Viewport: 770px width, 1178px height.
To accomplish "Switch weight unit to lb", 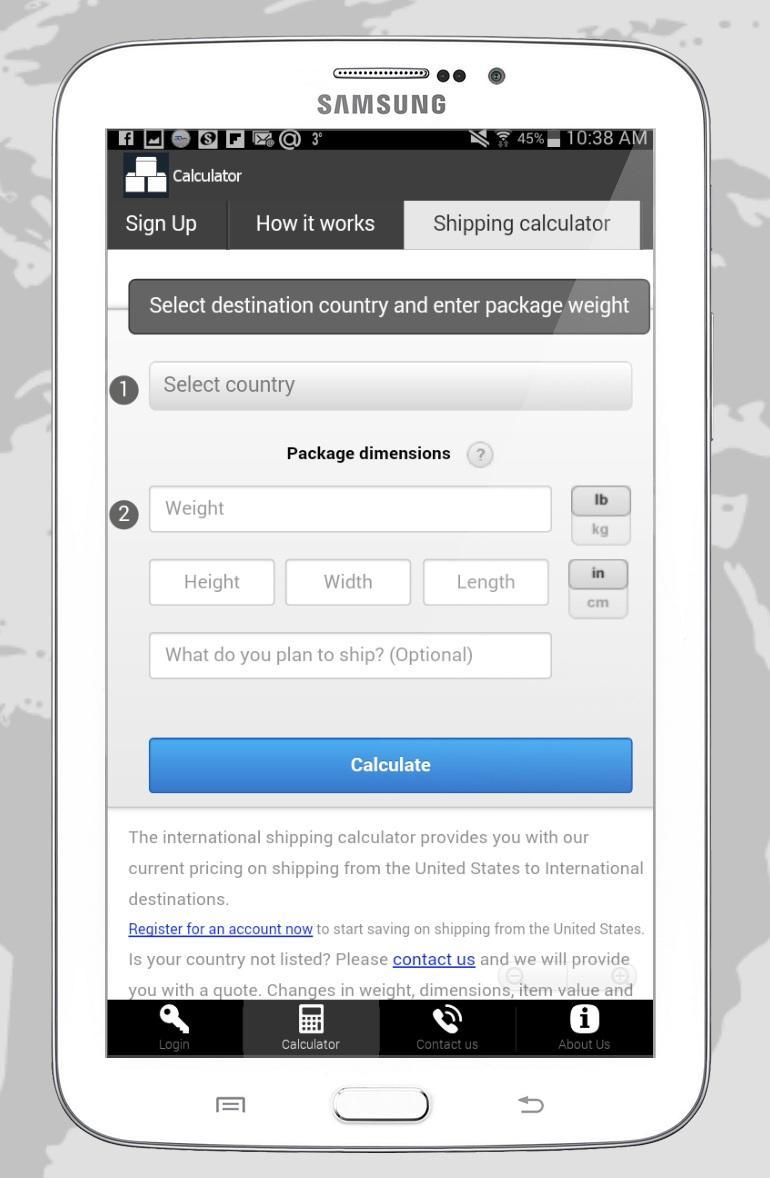I will (x=600, y=500).
